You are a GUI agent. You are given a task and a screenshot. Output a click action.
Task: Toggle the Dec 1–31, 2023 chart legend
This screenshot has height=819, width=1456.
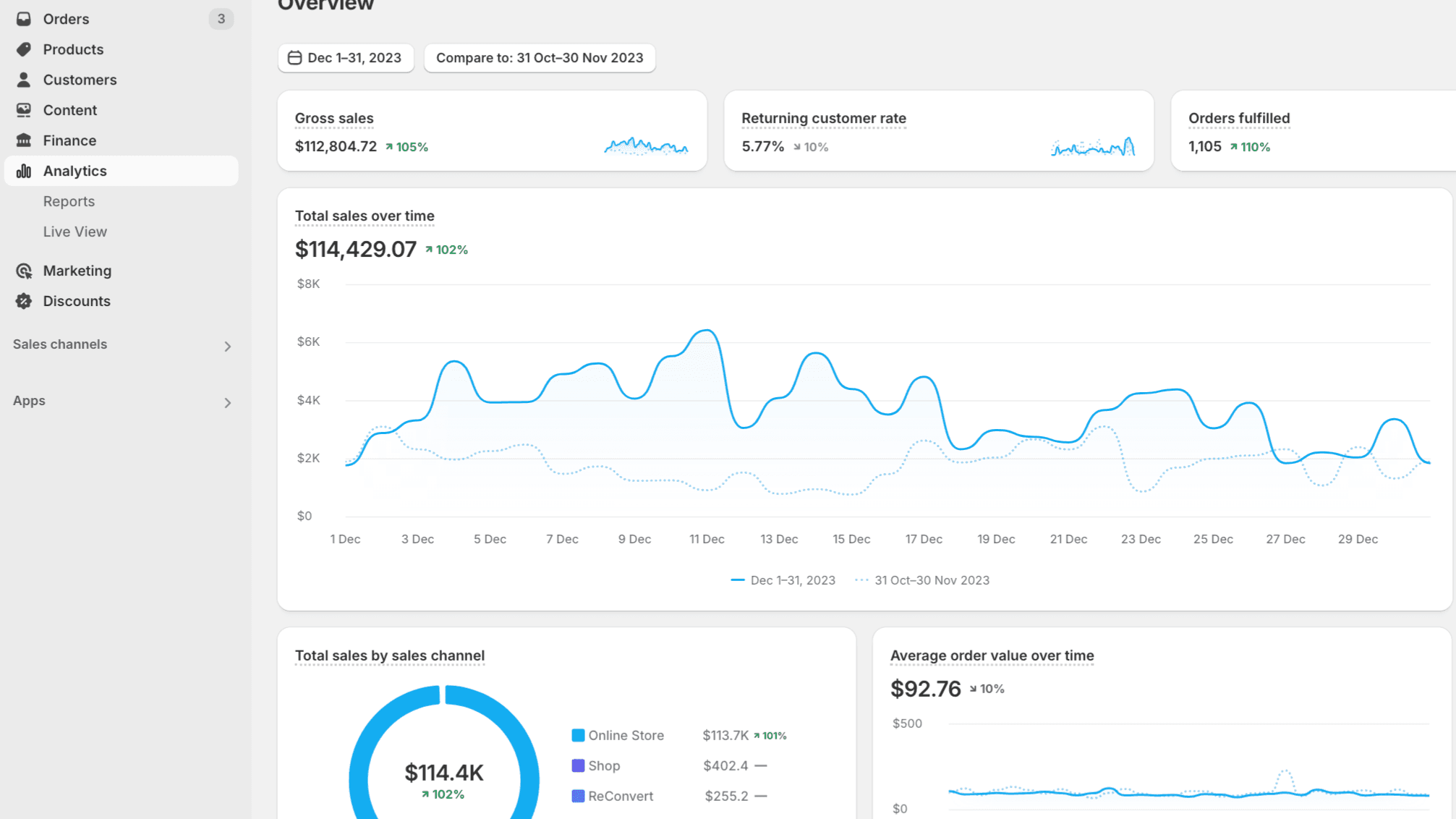pos(783,580)
